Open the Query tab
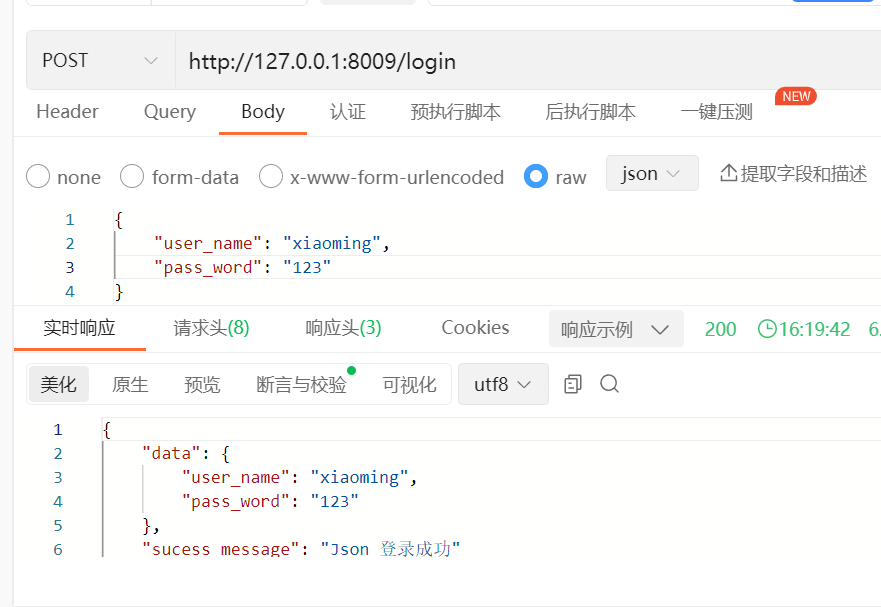The width and height of the screenshot is (881, 607). 169,112
